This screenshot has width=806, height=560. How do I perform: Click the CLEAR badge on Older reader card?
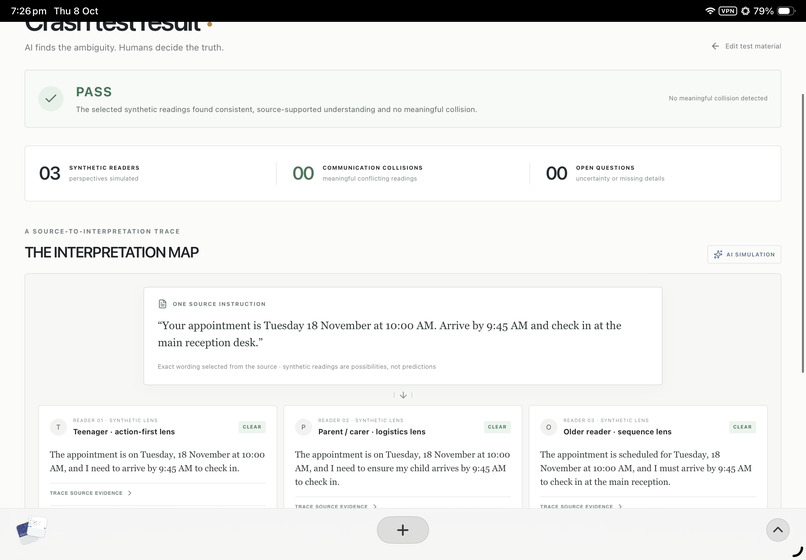[742, 427]
